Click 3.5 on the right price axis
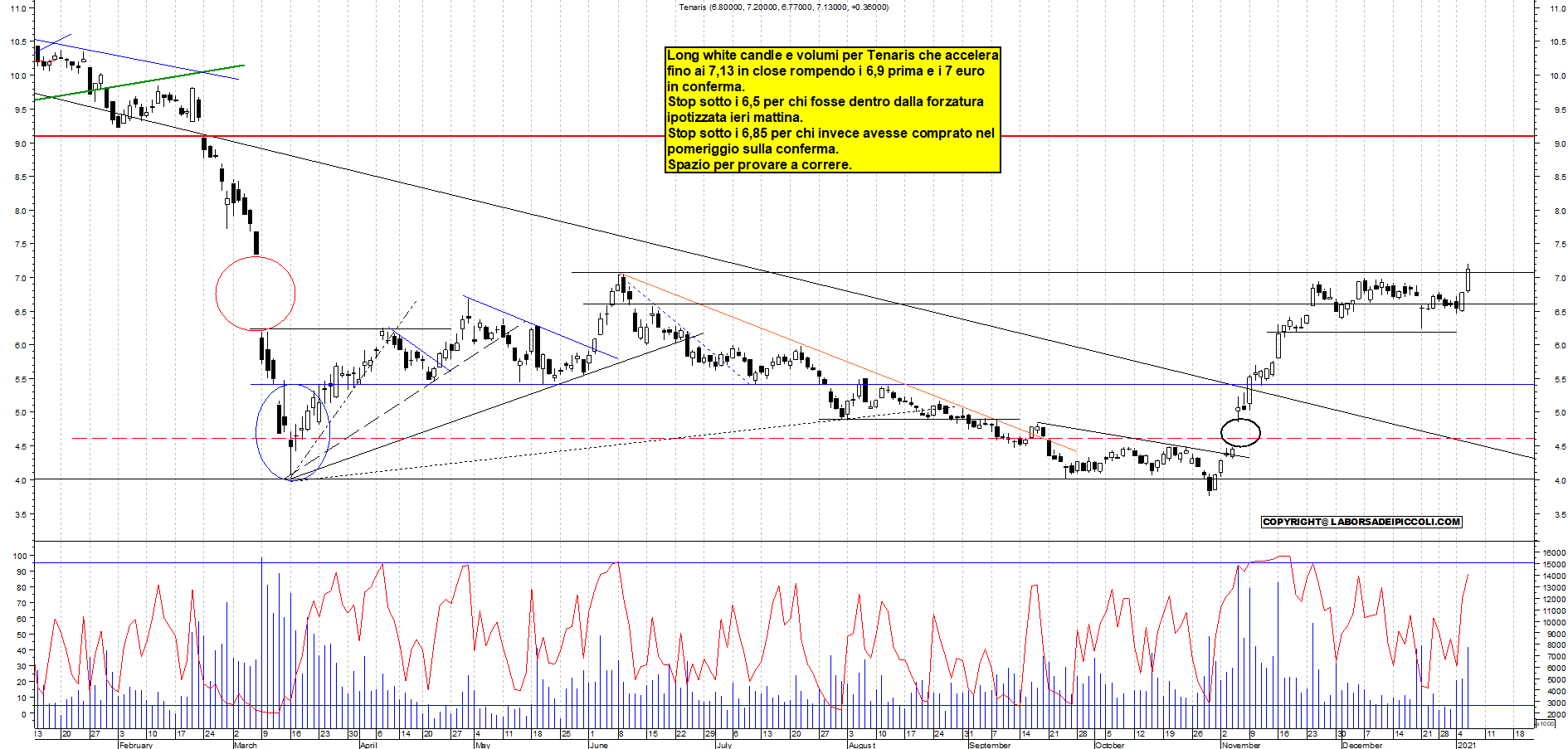The height and width of the screenshot is (749, 1568). [1560, 514]
